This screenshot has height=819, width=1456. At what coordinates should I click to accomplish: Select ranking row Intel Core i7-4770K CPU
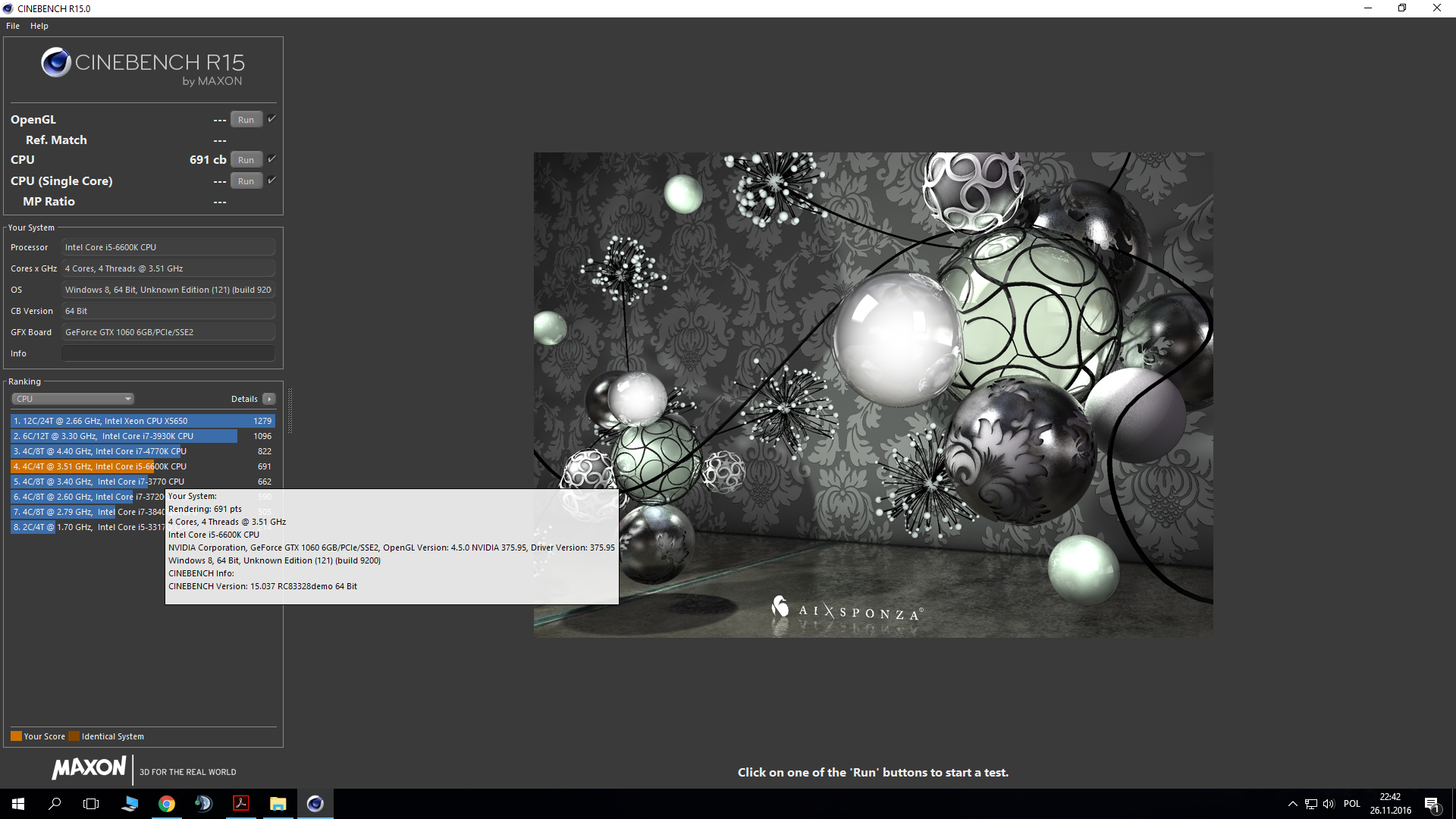143,451
